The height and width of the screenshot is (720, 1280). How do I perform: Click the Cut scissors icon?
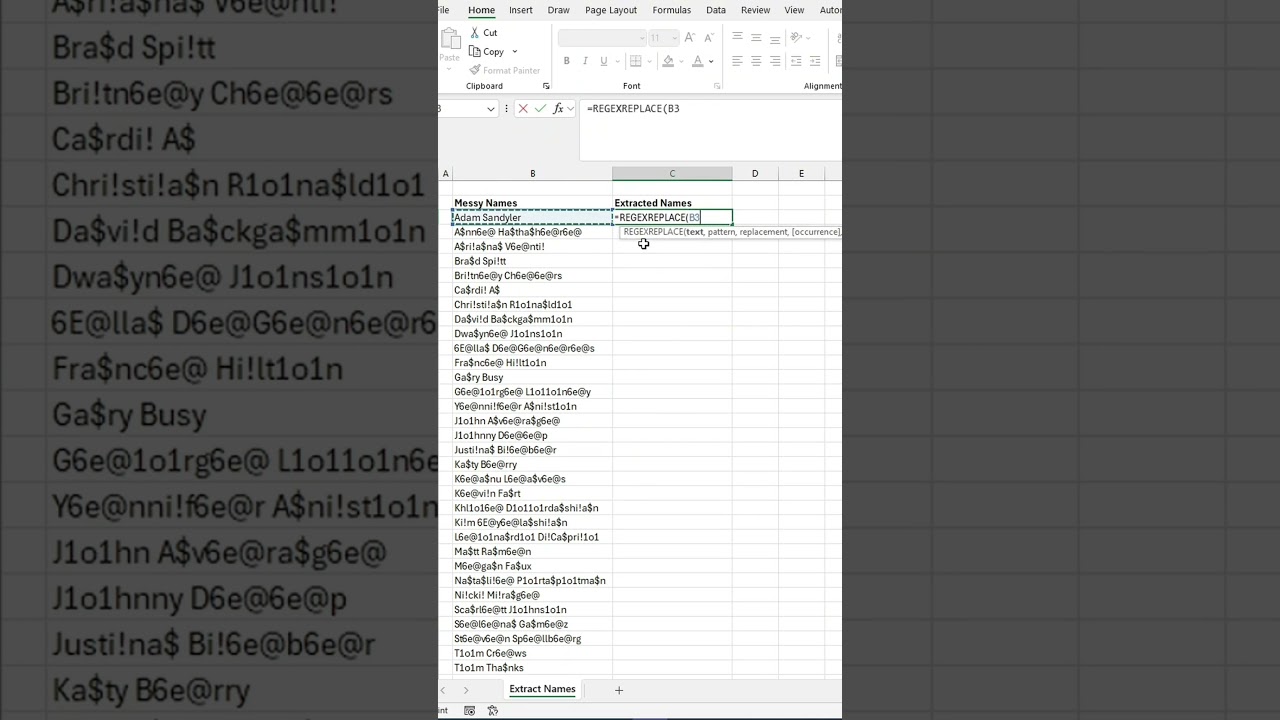[x=475, y=33]
